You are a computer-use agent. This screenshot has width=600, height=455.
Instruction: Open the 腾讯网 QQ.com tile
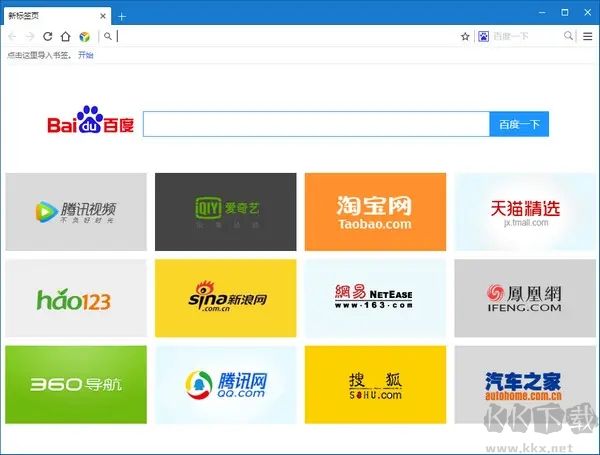point(226,385)
